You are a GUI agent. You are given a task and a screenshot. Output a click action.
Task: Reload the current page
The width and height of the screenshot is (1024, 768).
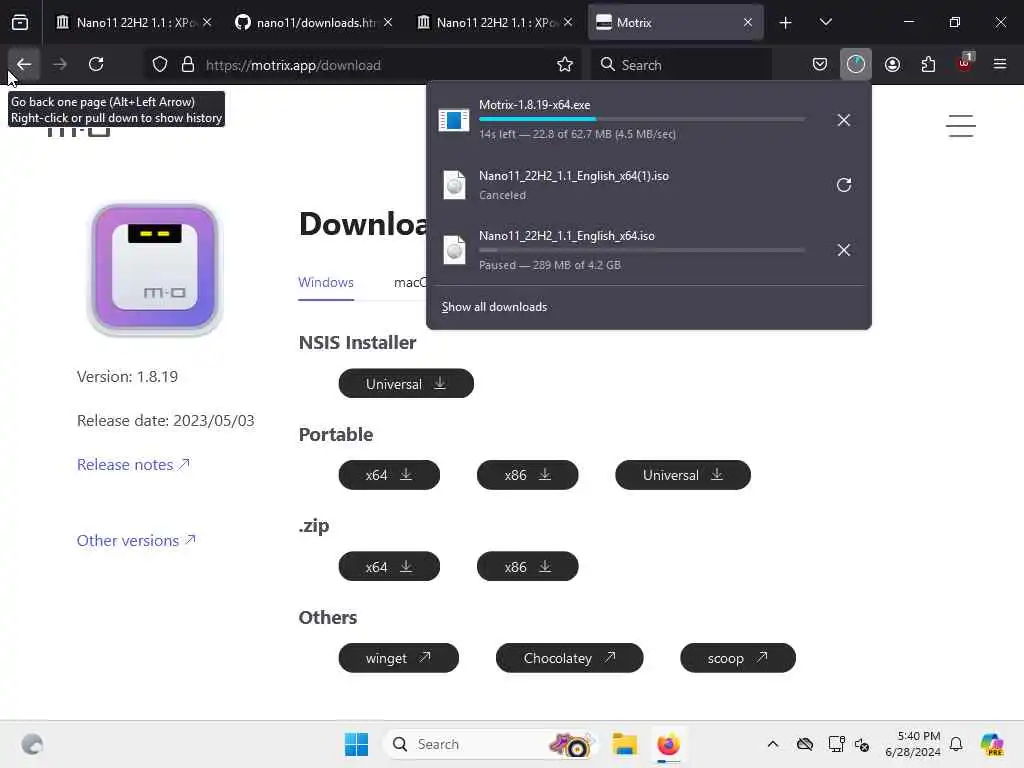click(96, 64)
